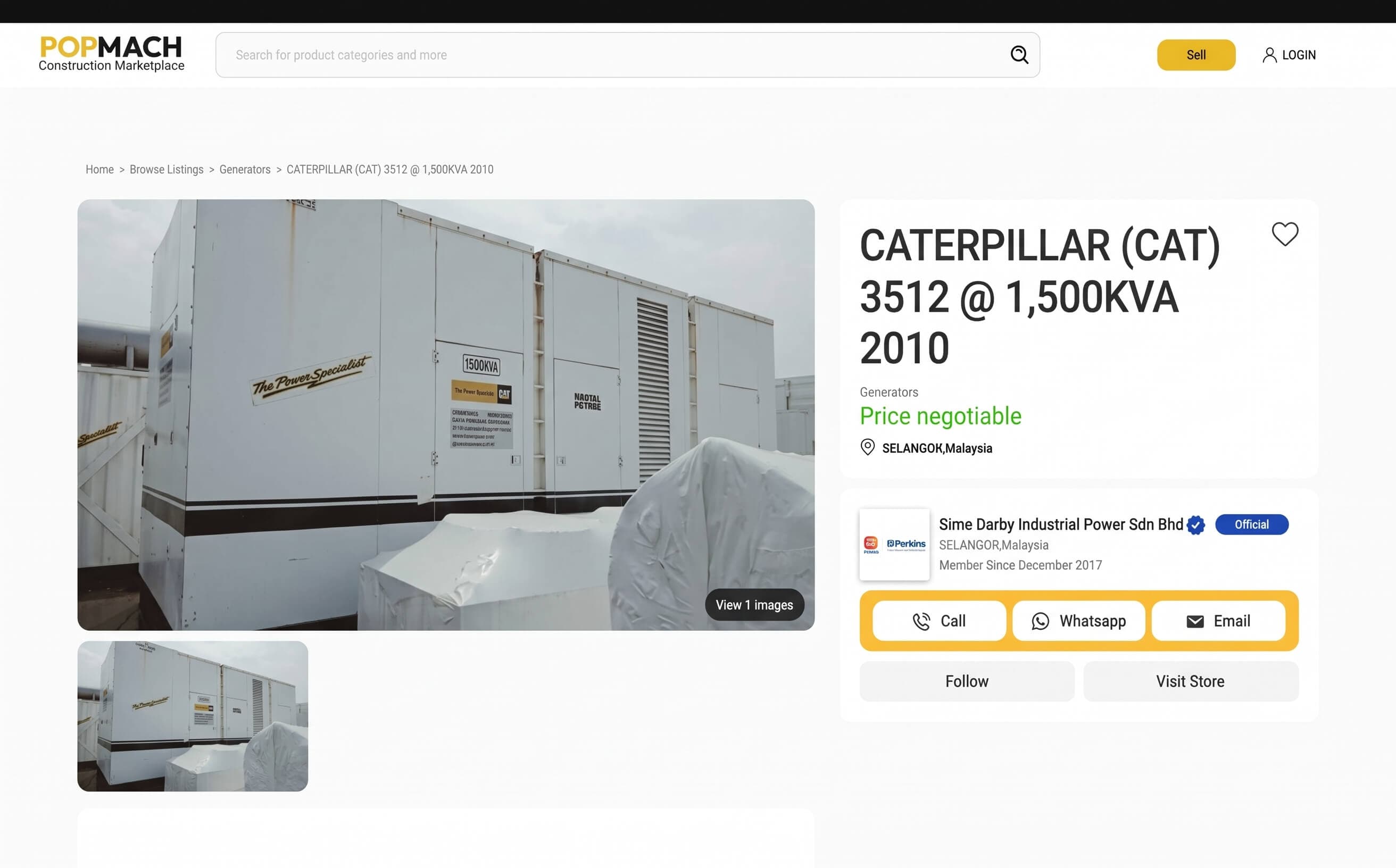Screen dimensions: 1396x868
Task: Focus the product search field
Action: [x=627, y=55]
